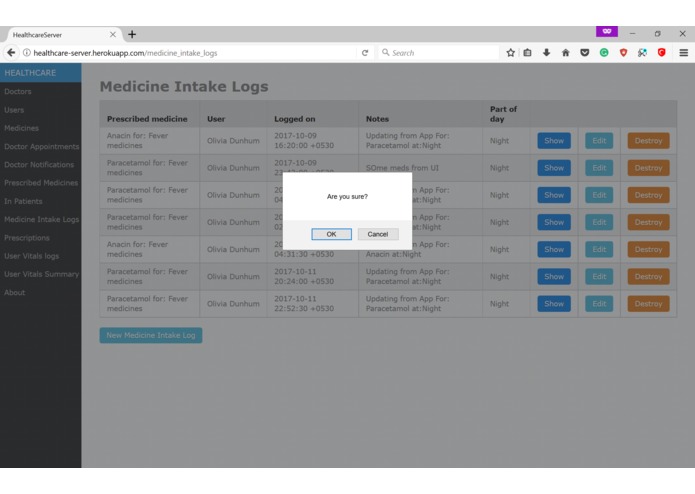Close the HealthcareServer tab
The image size is (695, 494).
pyautogui.click(x=113, y=35)
